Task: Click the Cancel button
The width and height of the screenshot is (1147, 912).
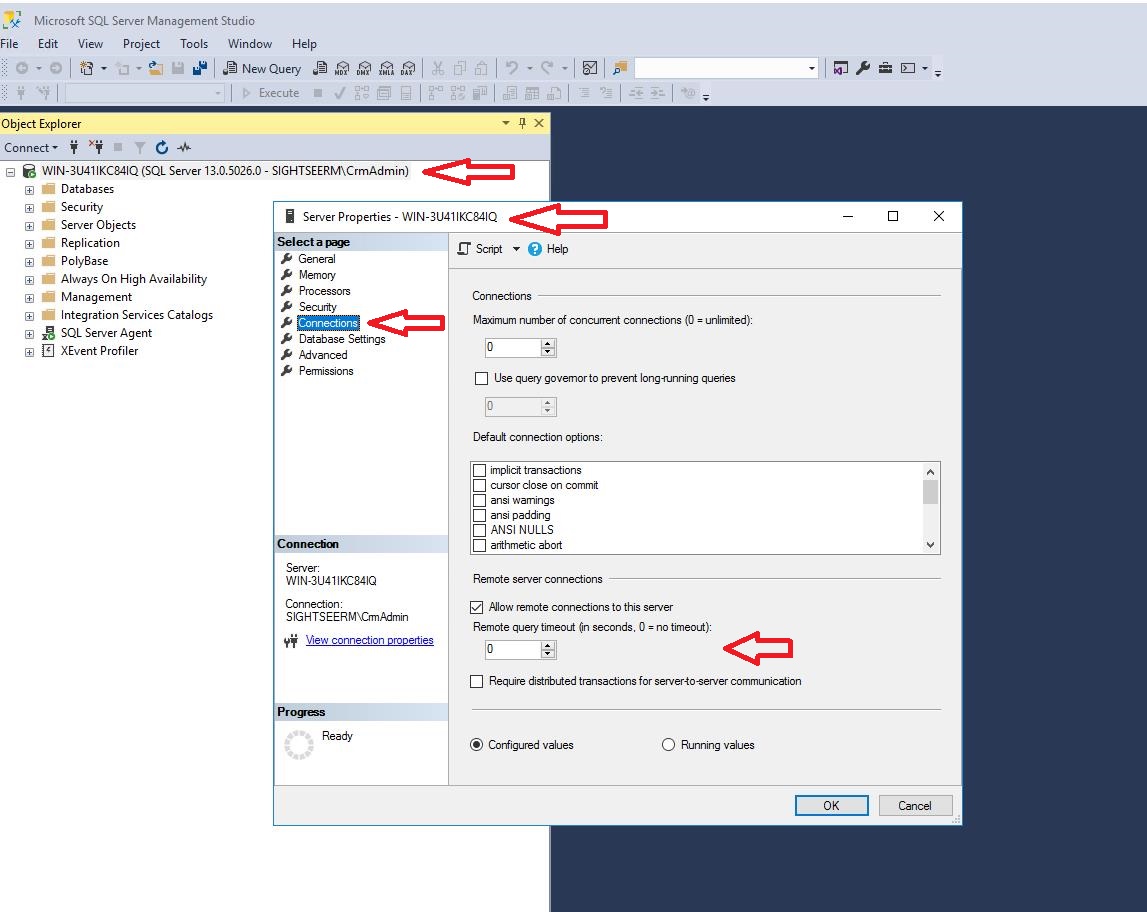Action: (914, 805)
